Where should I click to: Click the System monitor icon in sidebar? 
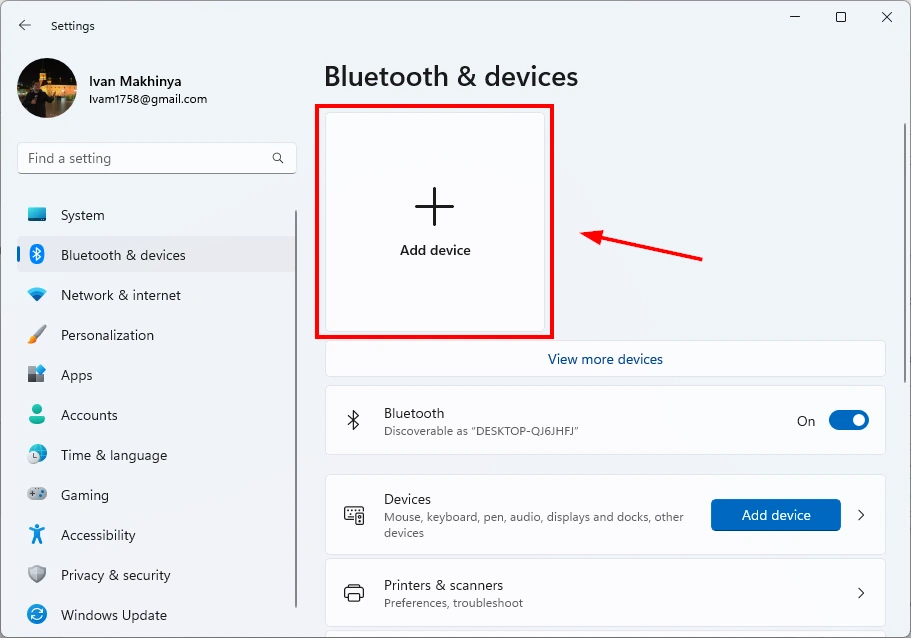37,214
